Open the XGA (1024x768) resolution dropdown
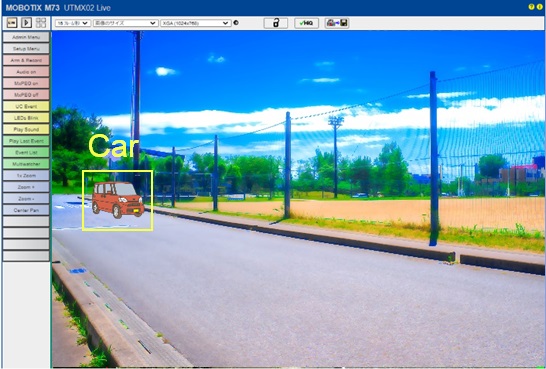 coord(196,23)
